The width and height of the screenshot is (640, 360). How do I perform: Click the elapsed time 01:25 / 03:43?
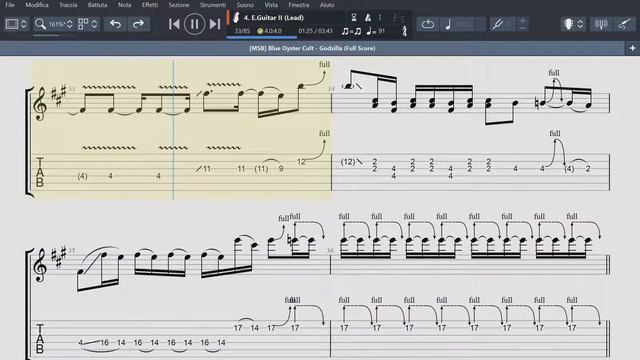click(315, 31)
